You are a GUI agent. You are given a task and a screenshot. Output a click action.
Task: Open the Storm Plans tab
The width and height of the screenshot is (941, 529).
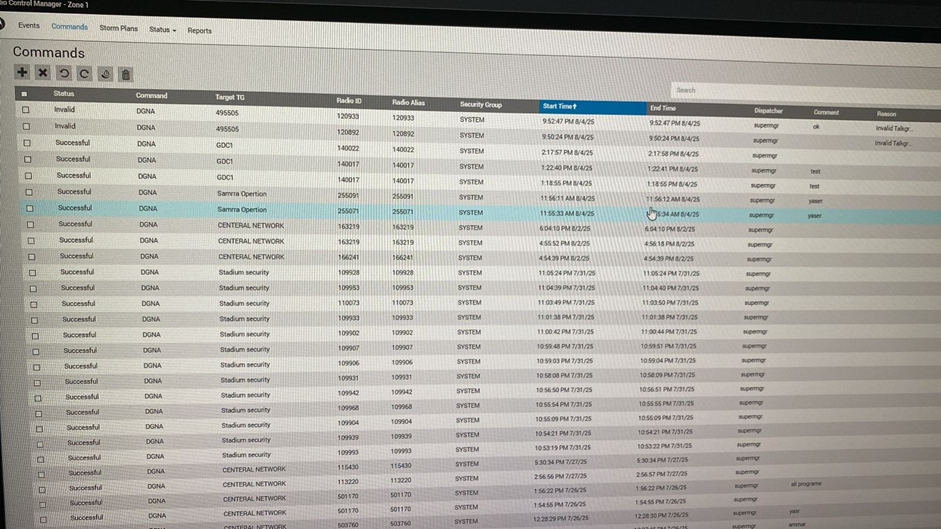118,28
